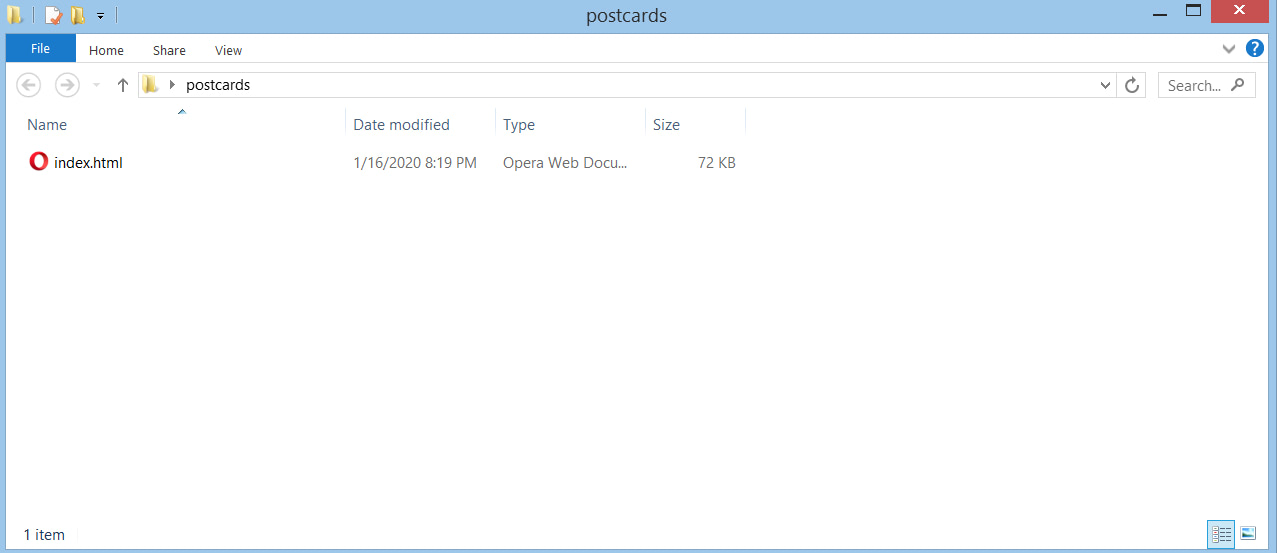Image resolution: width=1277 pixels, height=553 pixels.
Task: Click postcards in the address bar
Action: pyautogui.click(x=218, y=85)
